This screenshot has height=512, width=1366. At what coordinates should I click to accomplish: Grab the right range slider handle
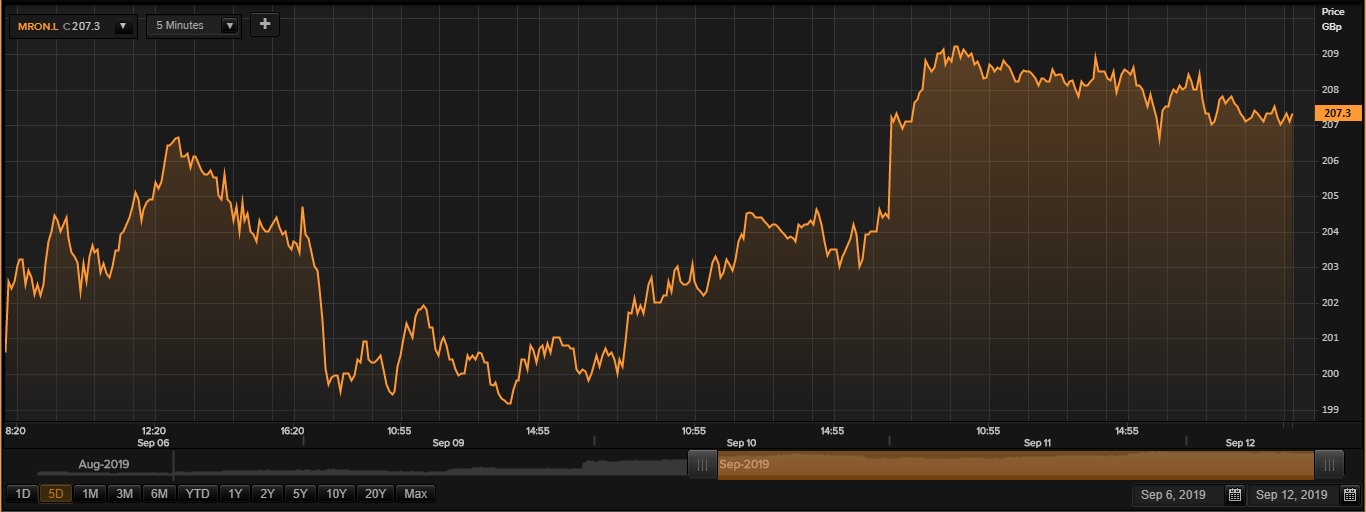(x=1329, y=464)
